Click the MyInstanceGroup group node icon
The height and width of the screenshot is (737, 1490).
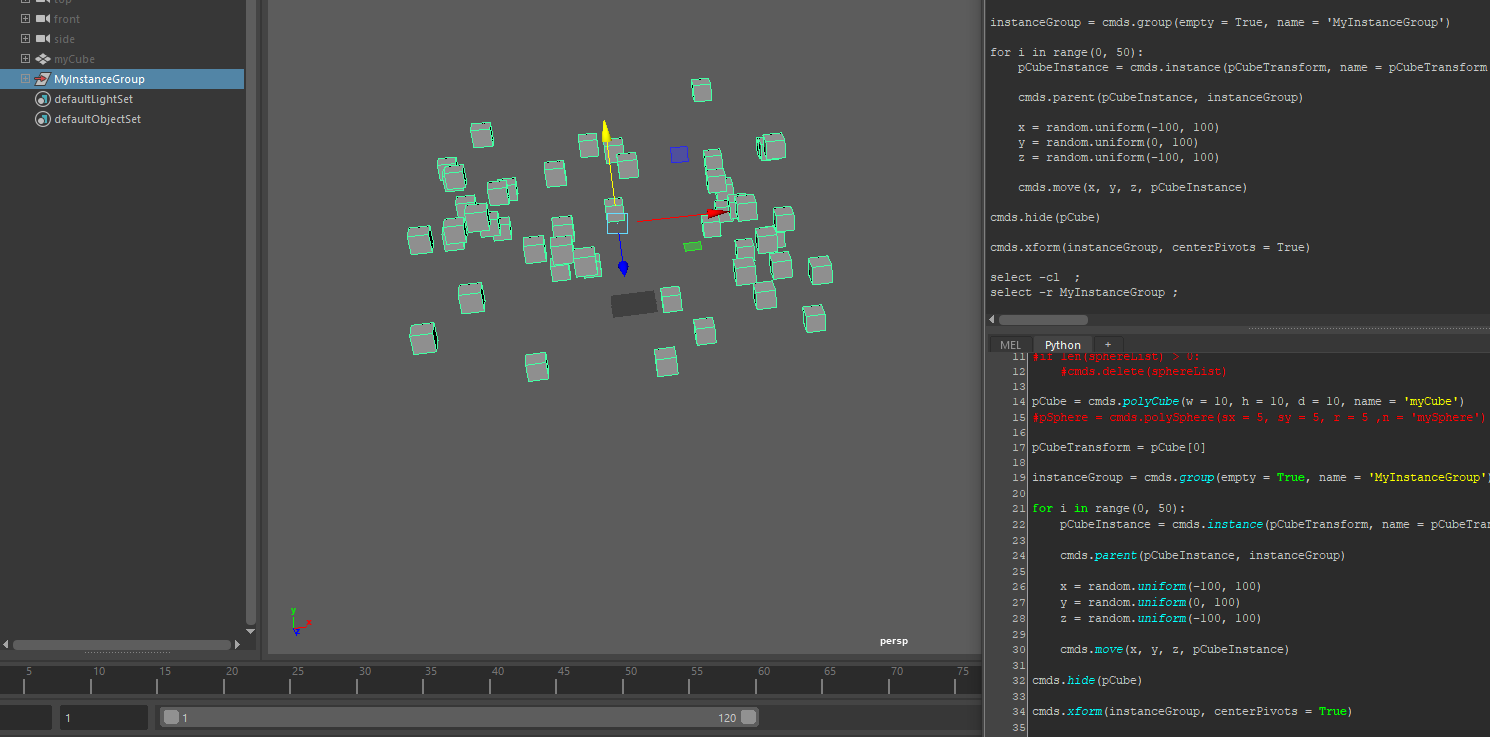pos(43,79)
